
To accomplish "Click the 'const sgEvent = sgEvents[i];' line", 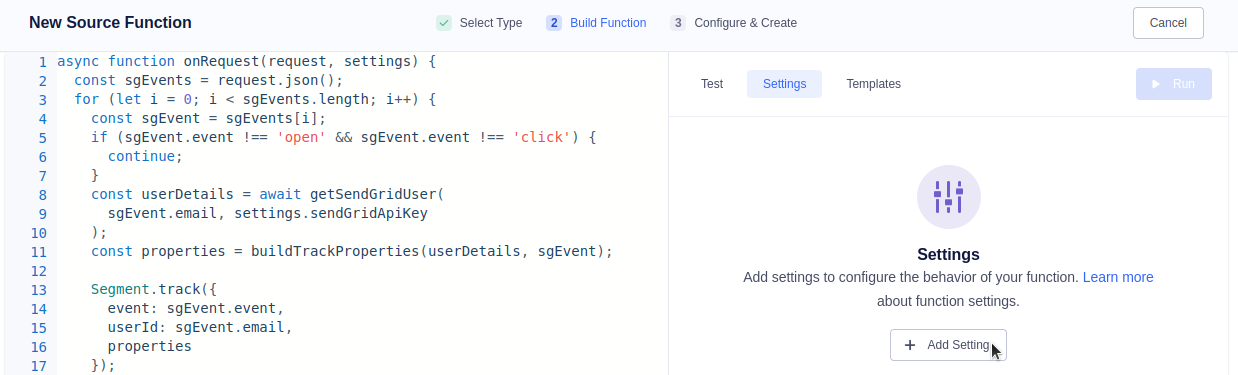I will click(x=209, y=118).
